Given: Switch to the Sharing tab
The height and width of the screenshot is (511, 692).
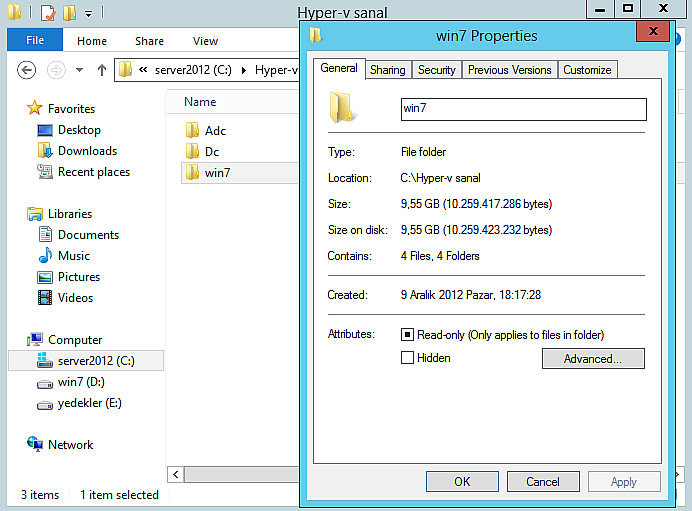Looking at the screenshot, I should (388, 70).
